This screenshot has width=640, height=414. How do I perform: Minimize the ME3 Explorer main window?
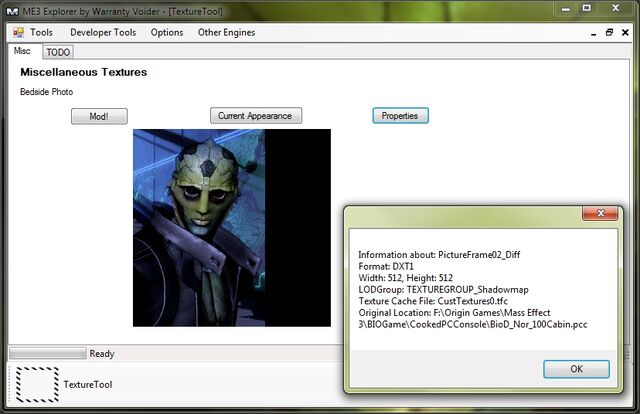point(566,8)
